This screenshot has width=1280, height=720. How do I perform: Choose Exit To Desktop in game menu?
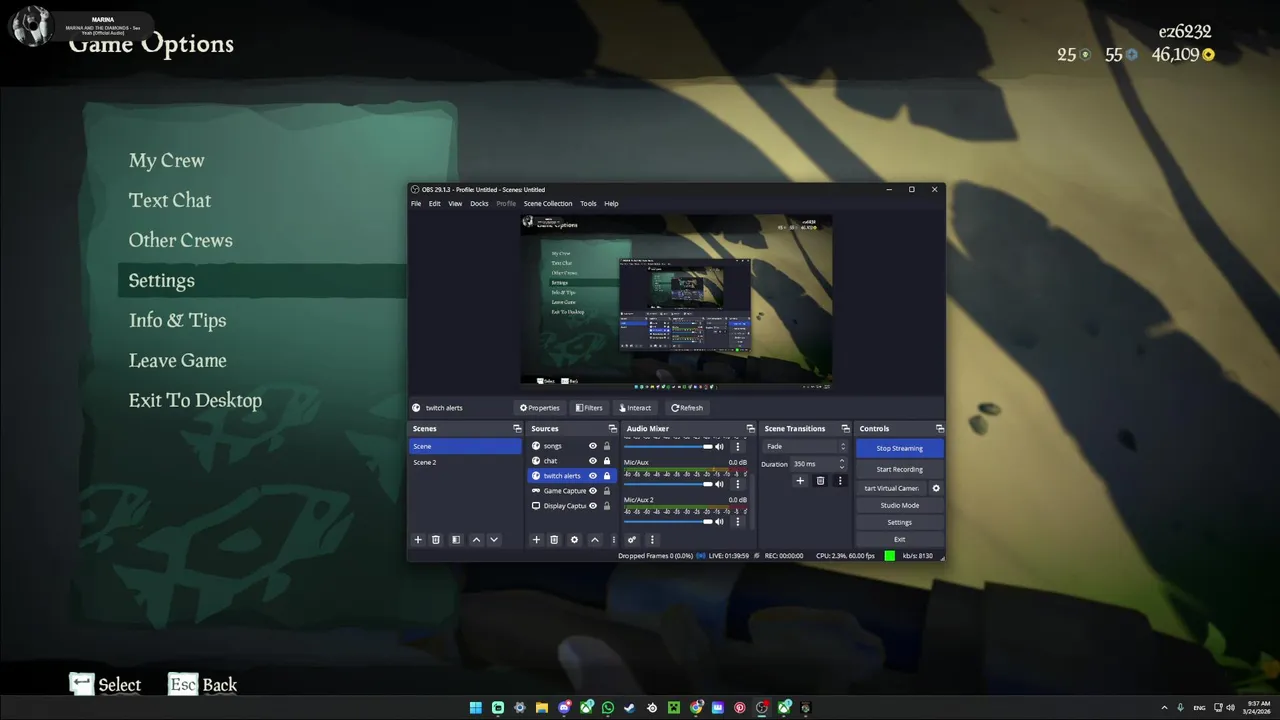tap(195, 400)
